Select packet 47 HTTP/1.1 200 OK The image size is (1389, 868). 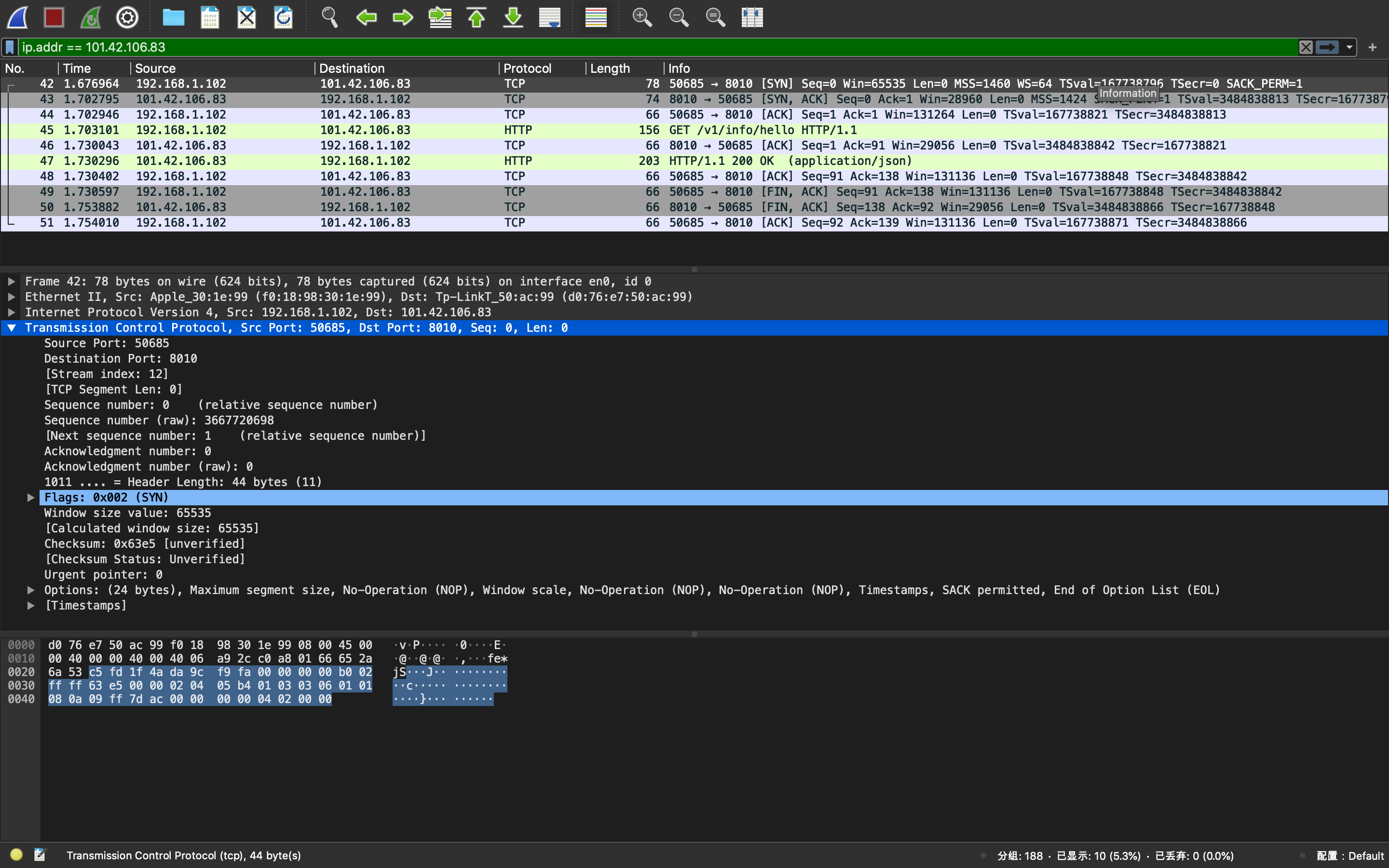(x=694, y=162)
